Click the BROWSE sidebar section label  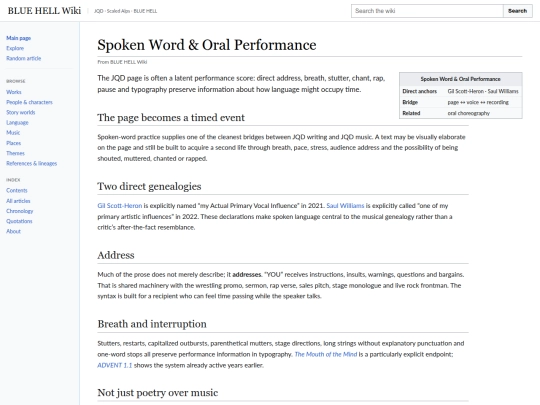click(15, 81)
